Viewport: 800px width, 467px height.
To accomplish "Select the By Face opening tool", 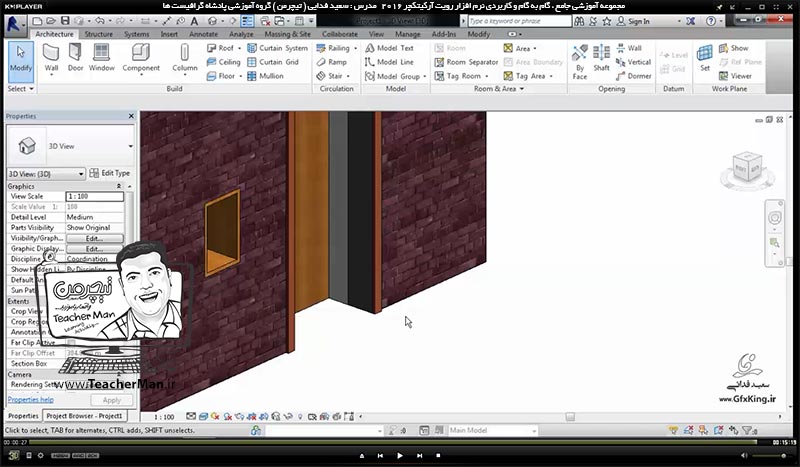I will [x=580, y=62].
